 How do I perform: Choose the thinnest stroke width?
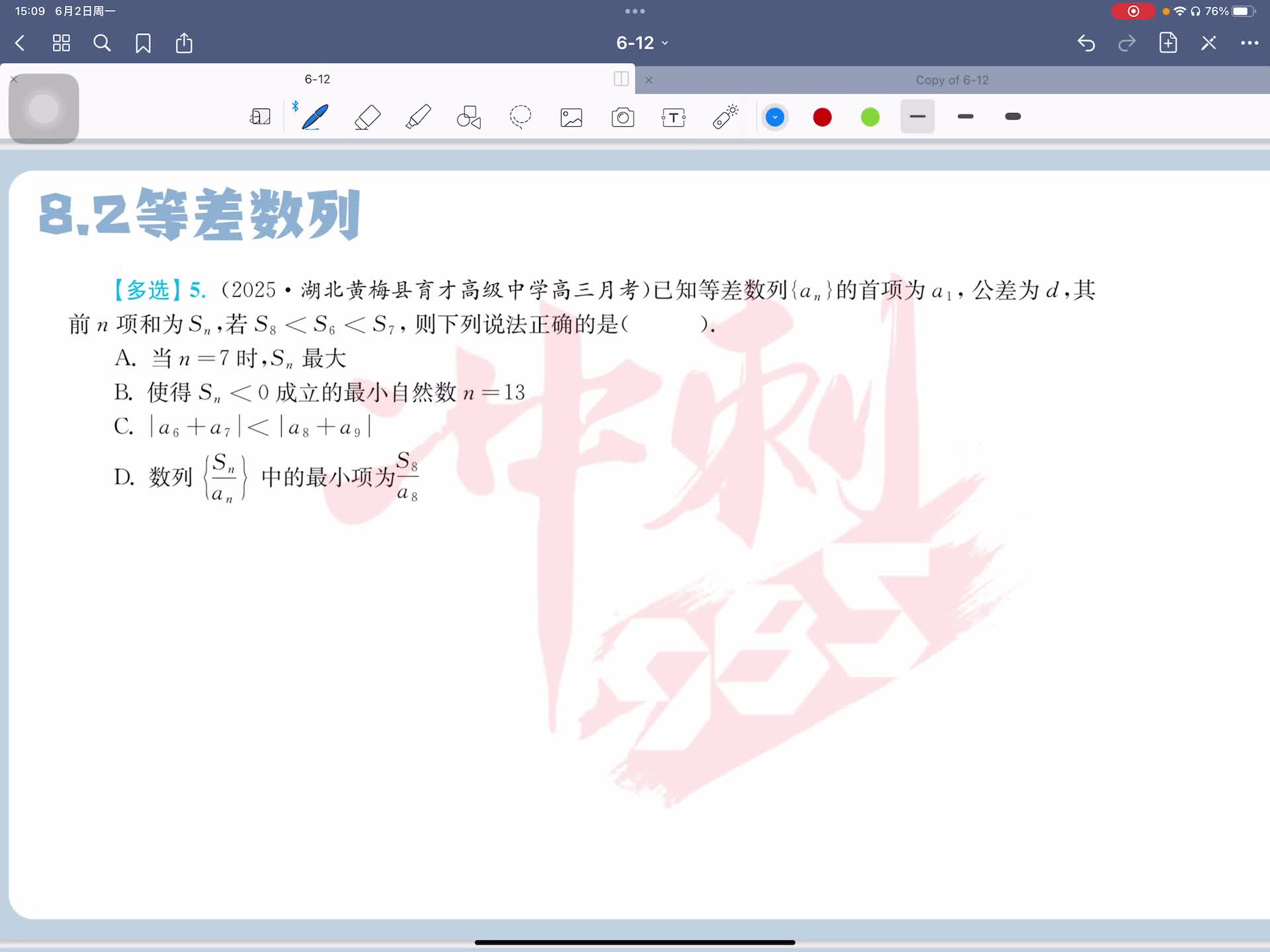pyautogui.click(x=917, y=116)
